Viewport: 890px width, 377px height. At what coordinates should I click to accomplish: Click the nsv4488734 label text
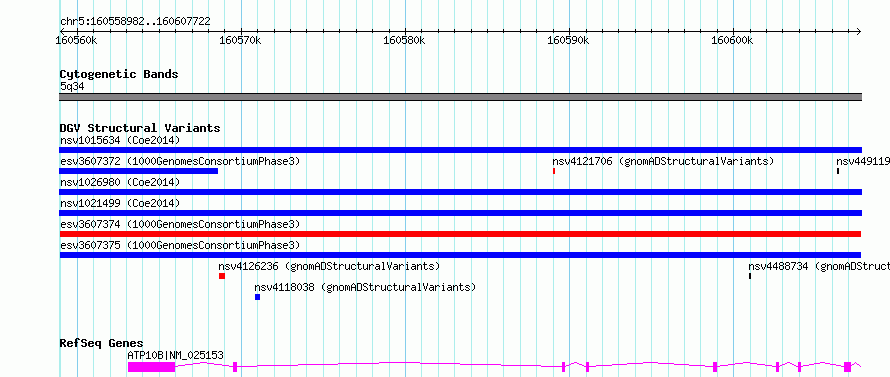pyautogui.click(x=778, y=266)
